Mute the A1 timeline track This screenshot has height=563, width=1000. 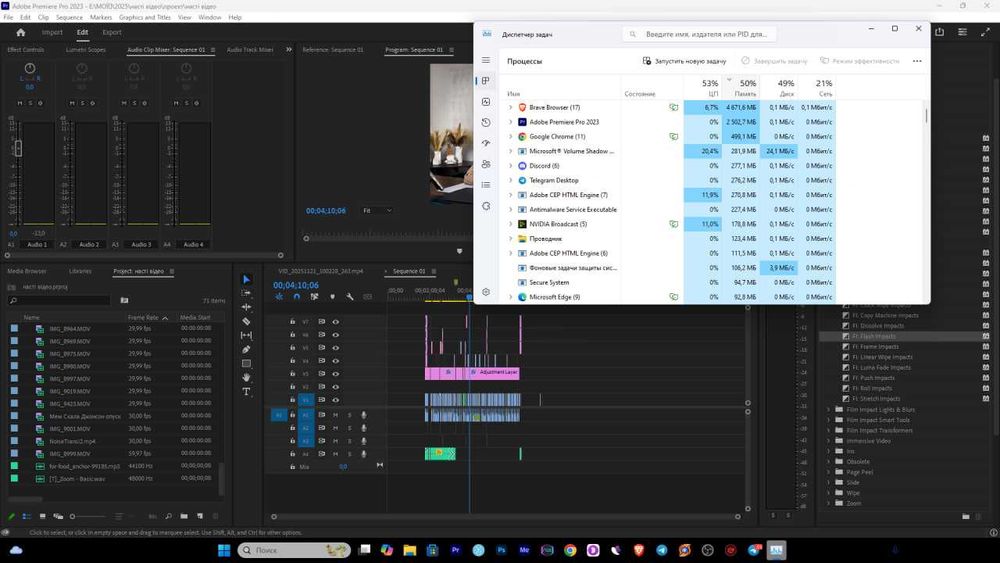pos(335,415)
